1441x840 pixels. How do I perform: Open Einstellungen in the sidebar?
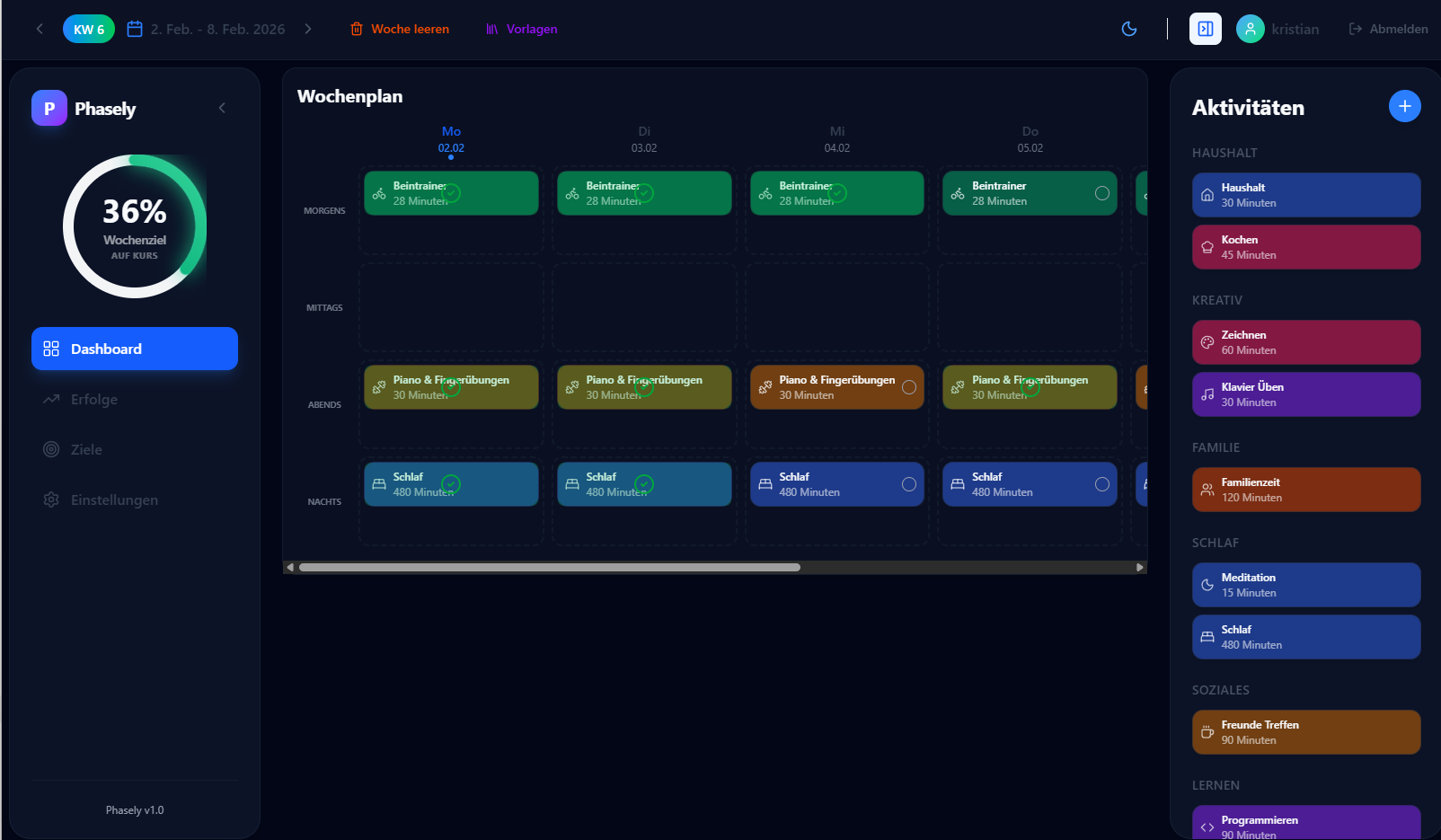[114, 500]
